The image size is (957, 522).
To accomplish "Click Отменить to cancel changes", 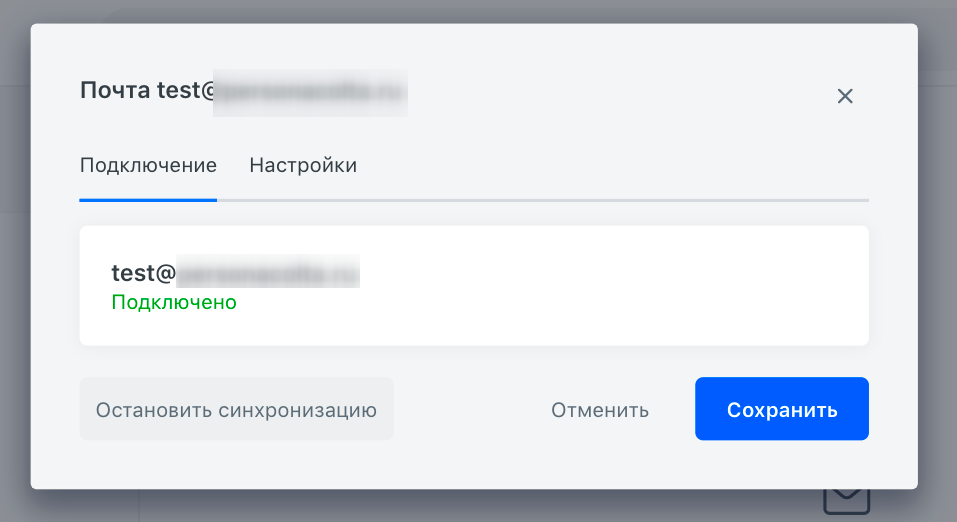I will coord(600,410).
